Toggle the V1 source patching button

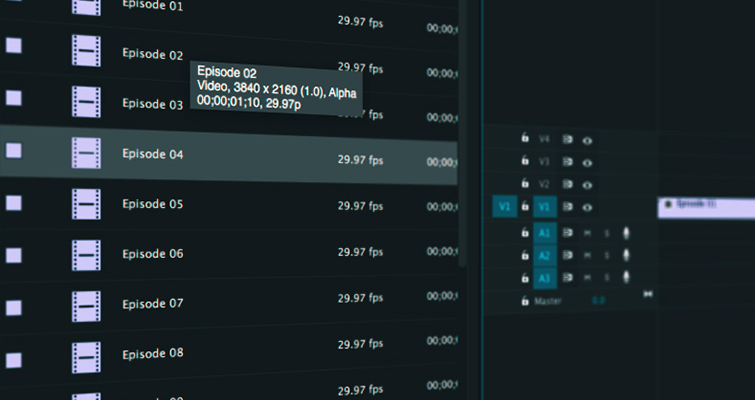pos(505,208)
